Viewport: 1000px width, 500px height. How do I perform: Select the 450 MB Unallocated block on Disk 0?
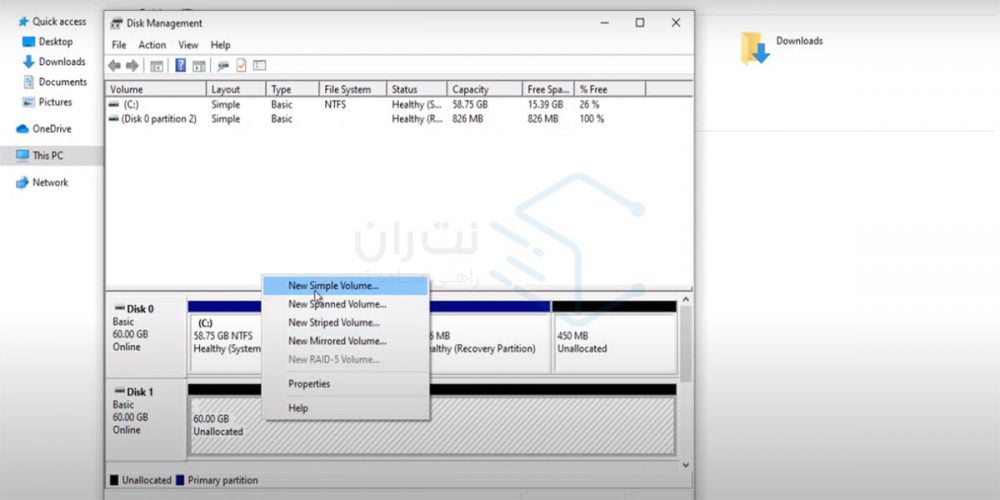click(x=613, y=343)
